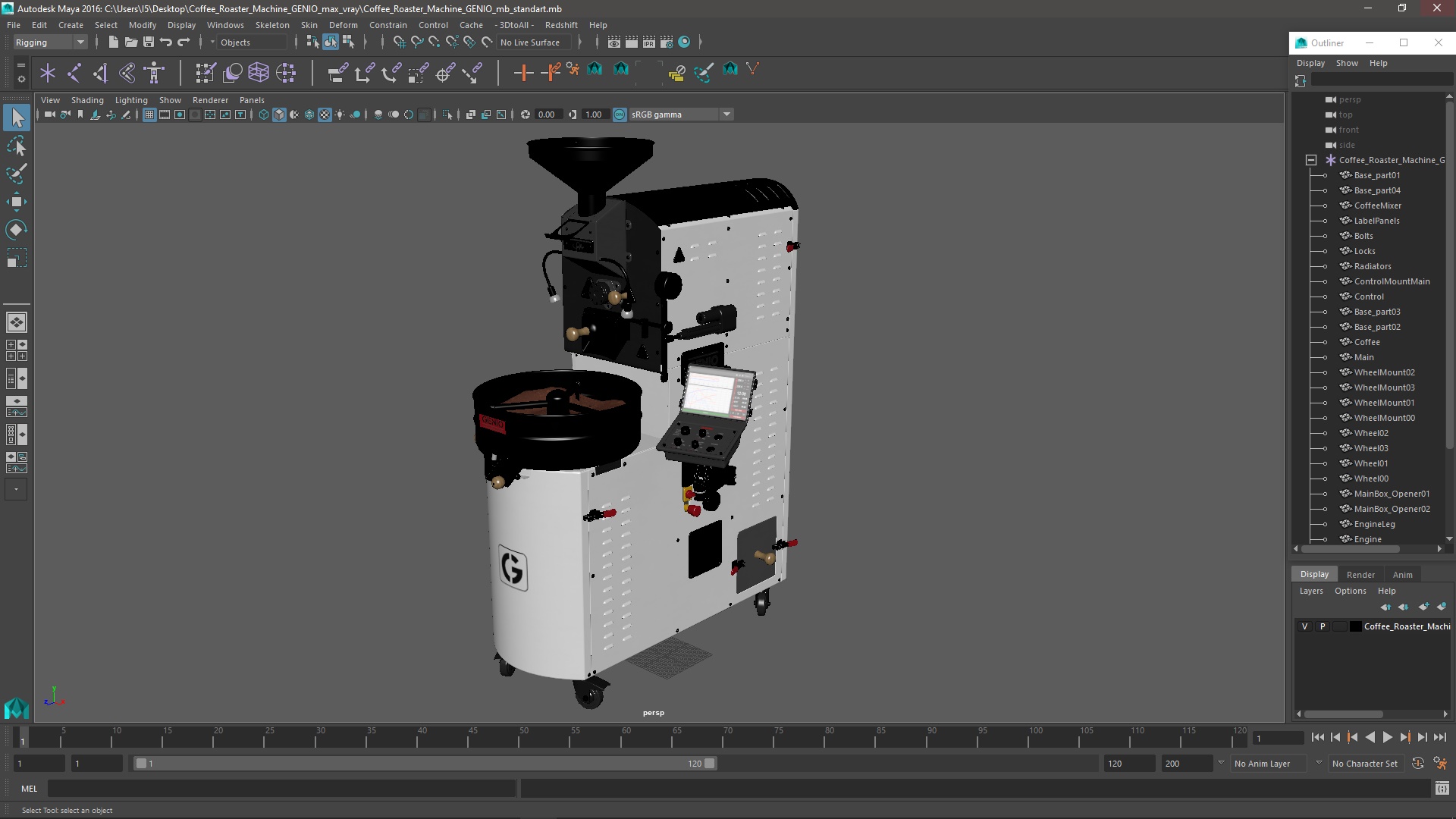Click the Outliner search field
The height and width of the screenshot is (819, 1456).
1382,80
